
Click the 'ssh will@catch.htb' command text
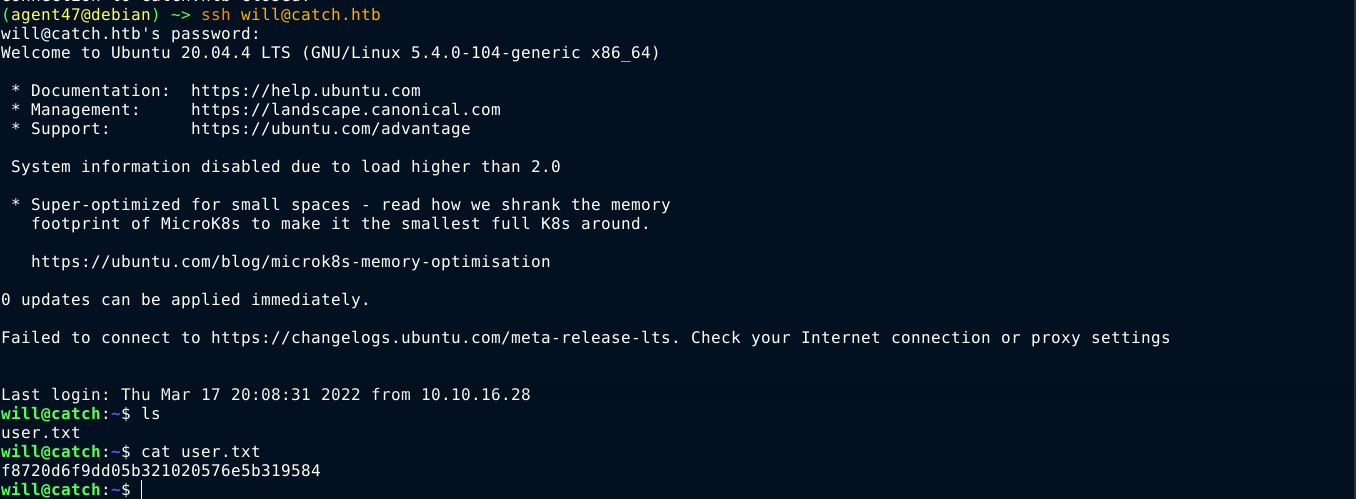coord(290,16)
